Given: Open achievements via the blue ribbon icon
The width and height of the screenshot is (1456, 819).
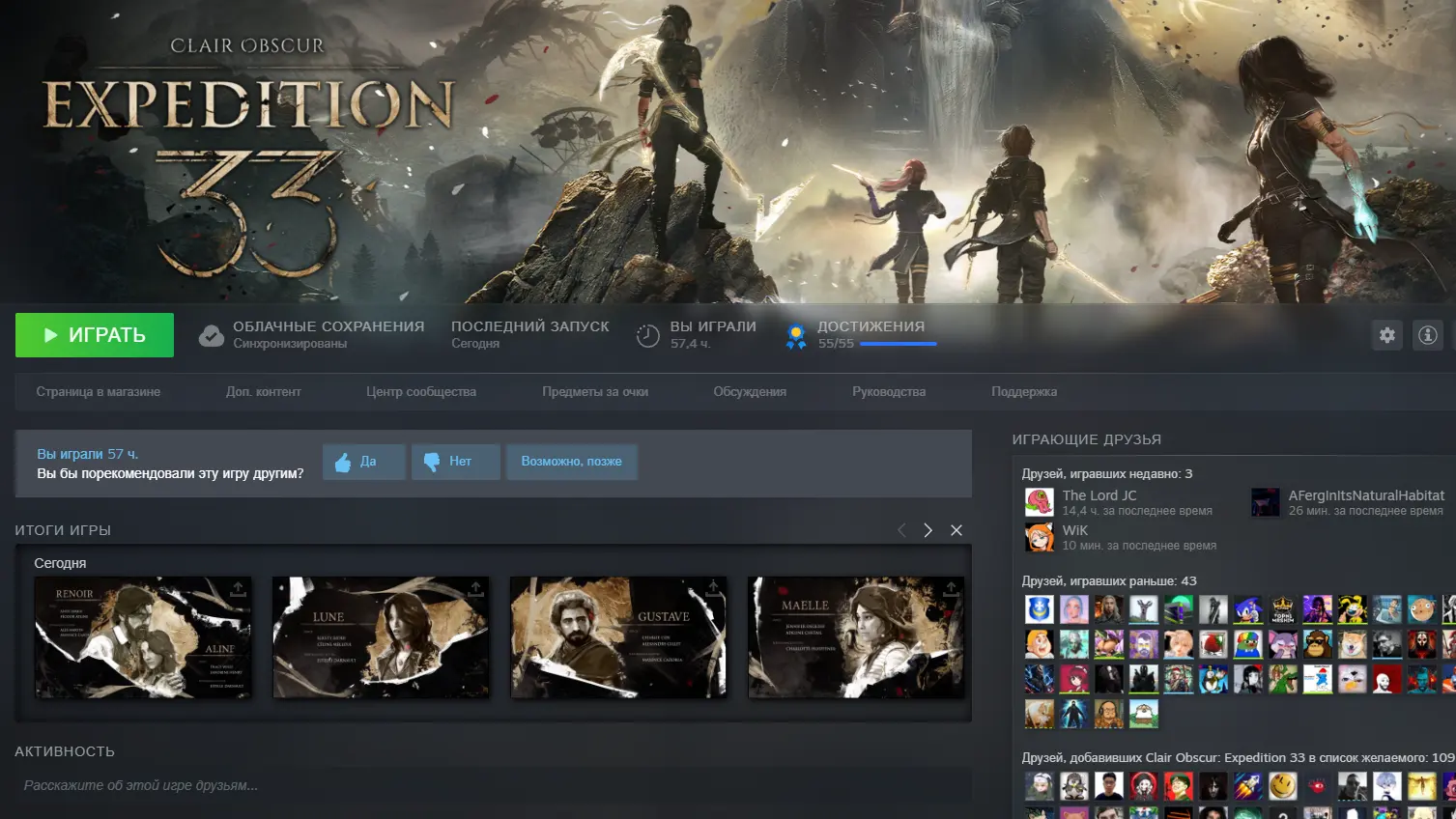Looking at the screenshot, I should tap(796, 336).
